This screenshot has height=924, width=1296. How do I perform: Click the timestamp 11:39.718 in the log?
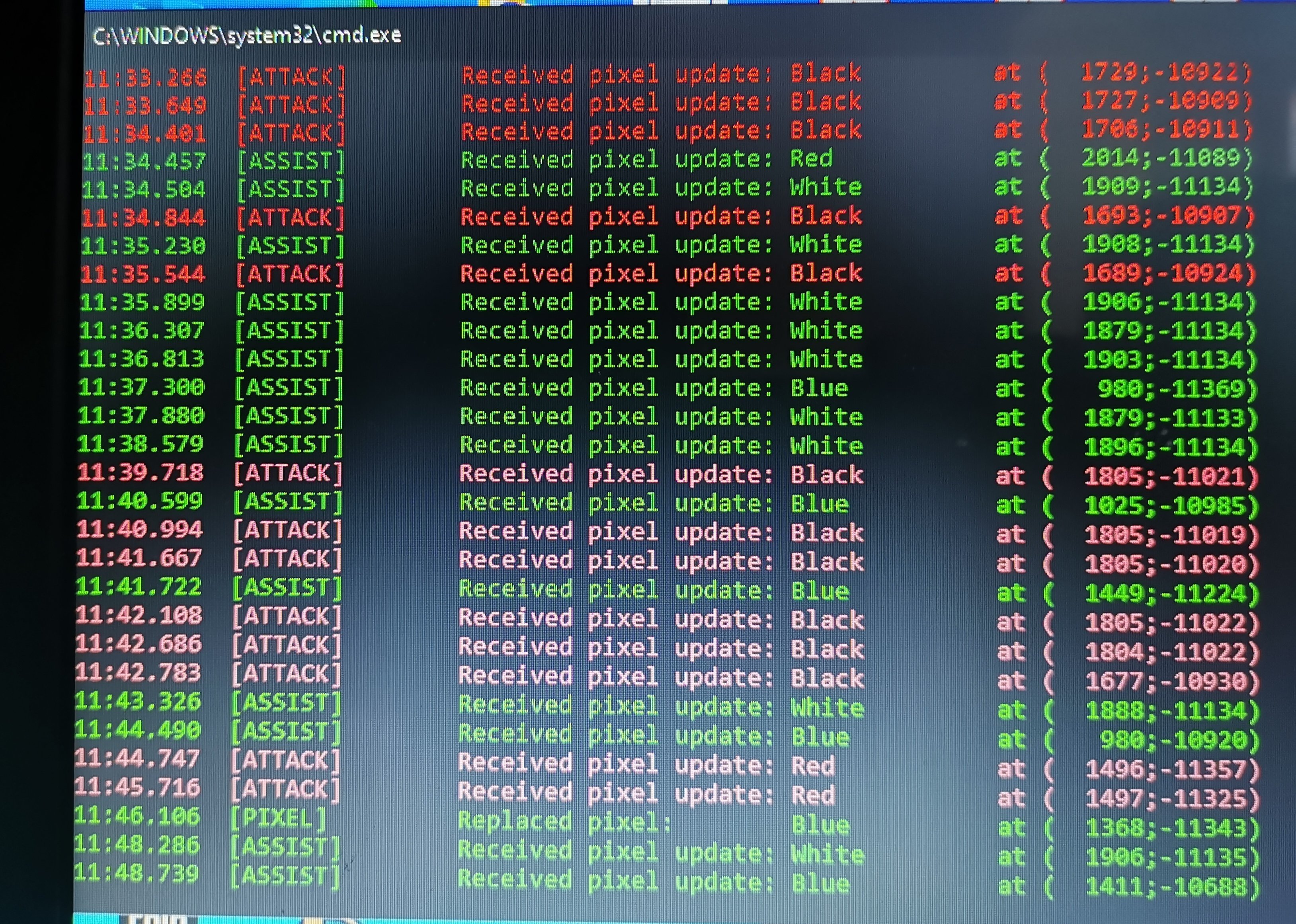(141, 473)
